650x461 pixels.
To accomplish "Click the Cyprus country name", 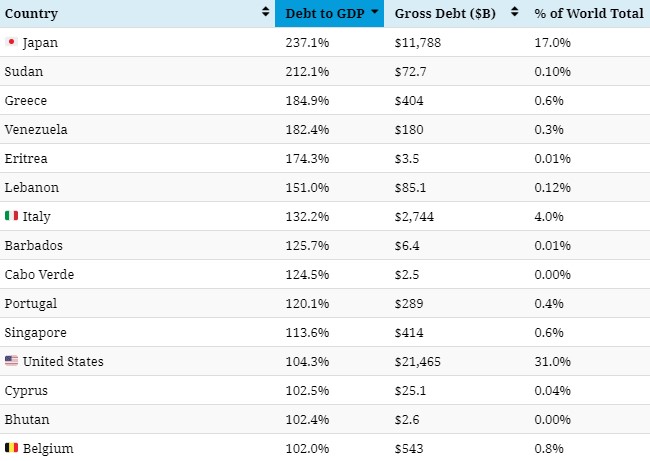I will [26, 391].
